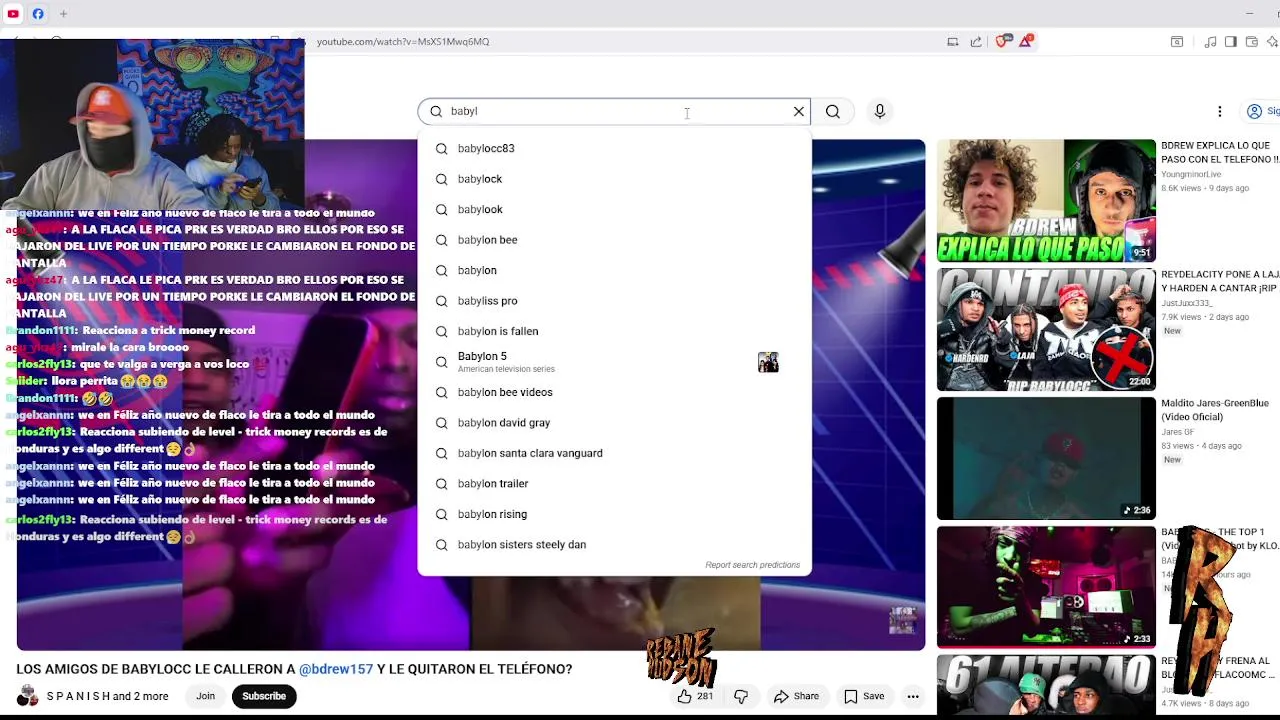This screenshot has height=720, width=1280.
Task: Open Brave Rewards triangle icon
Action: pos(1025,41)
